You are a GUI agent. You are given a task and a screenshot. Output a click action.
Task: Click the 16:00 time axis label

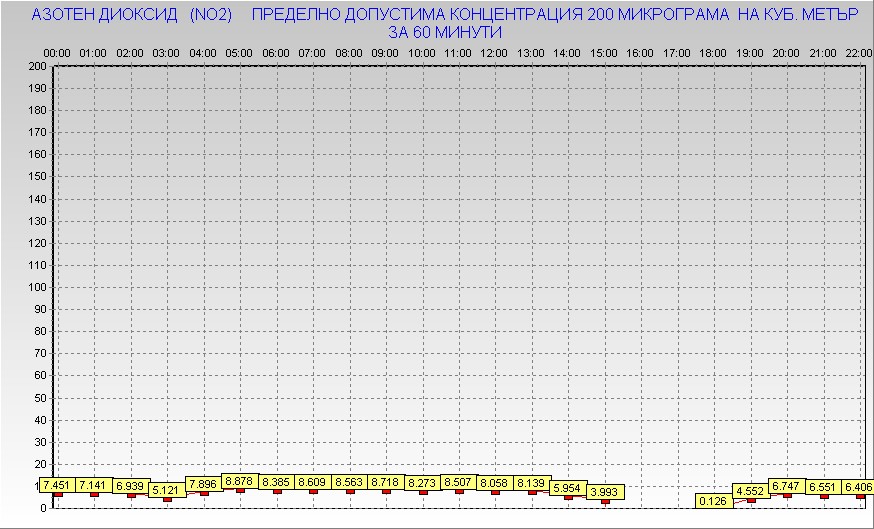click(640, 52)
